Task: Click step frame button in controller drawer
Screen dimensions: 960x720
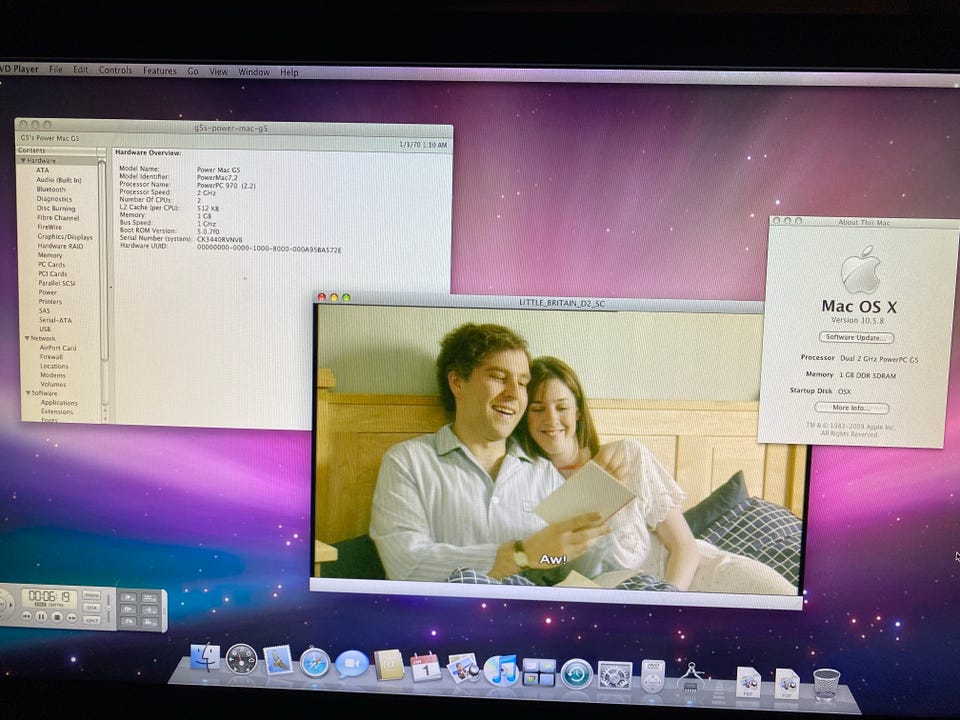Action: [x=129, y=609]
